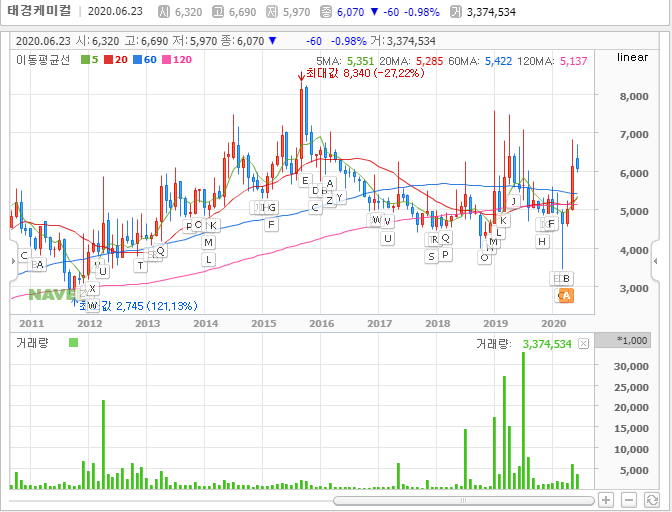Viewport: 672px width, 512px height.
Task: Click the 거 volume icon in header
Action: (456, 12)
